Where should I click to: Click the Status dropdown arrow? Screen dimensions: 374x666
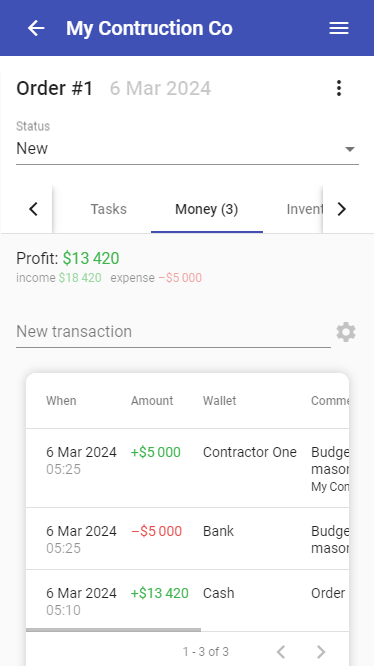coord(350,149)
